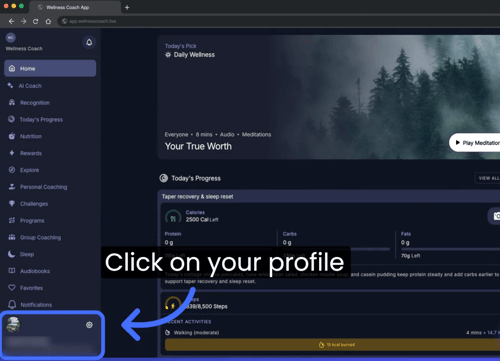Click the Programs icon
500x361 pixels.
point(12,220)
